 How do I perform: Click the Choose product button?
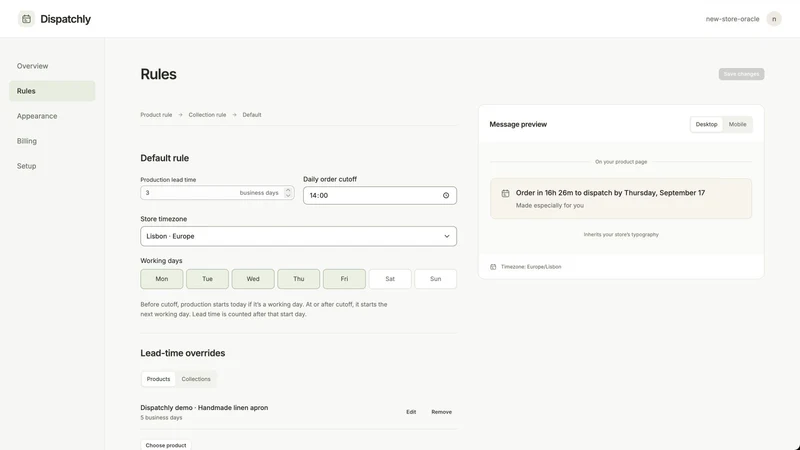point(166,445)
